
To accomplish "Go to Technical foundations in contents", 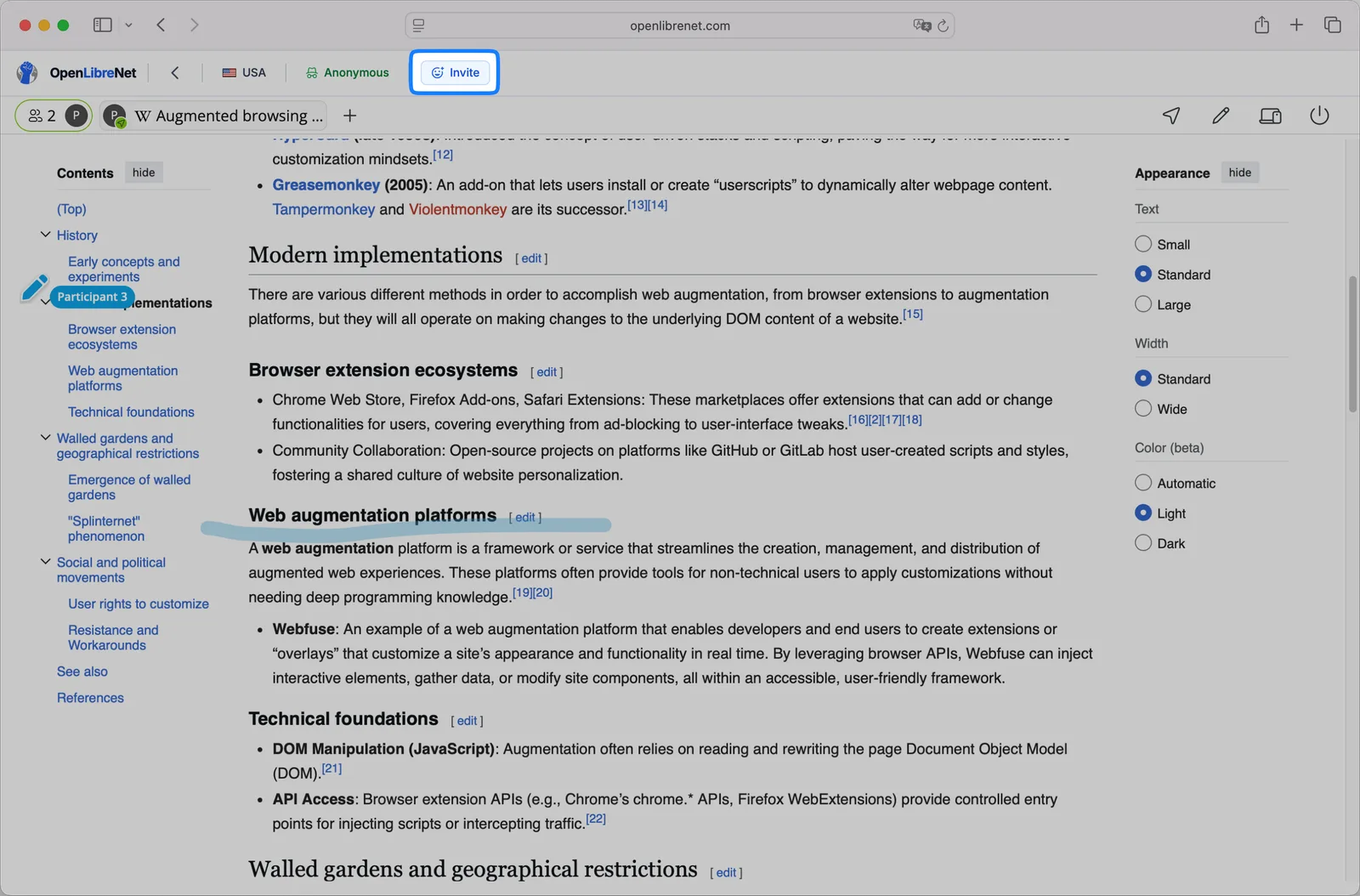I will pos(131,412).
